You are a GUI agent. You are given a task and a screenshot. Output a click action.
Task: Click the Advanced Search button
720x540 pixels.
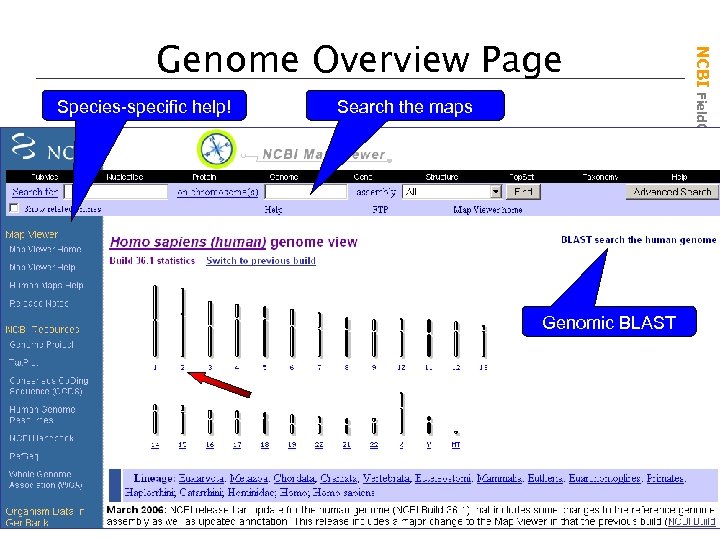(x=672, y=191)
